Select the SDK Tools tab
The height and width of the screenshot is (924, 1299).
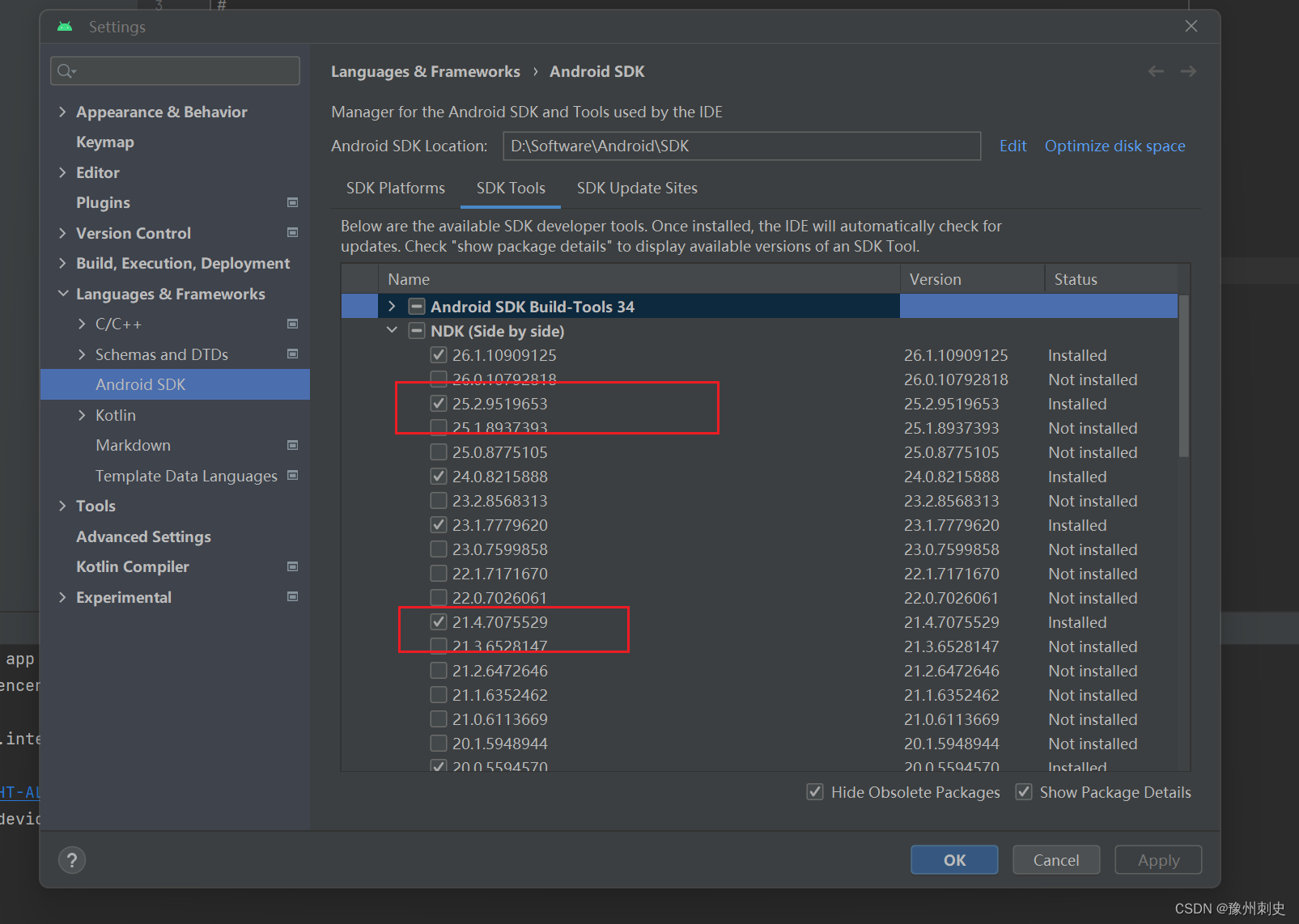pos(511,188)
